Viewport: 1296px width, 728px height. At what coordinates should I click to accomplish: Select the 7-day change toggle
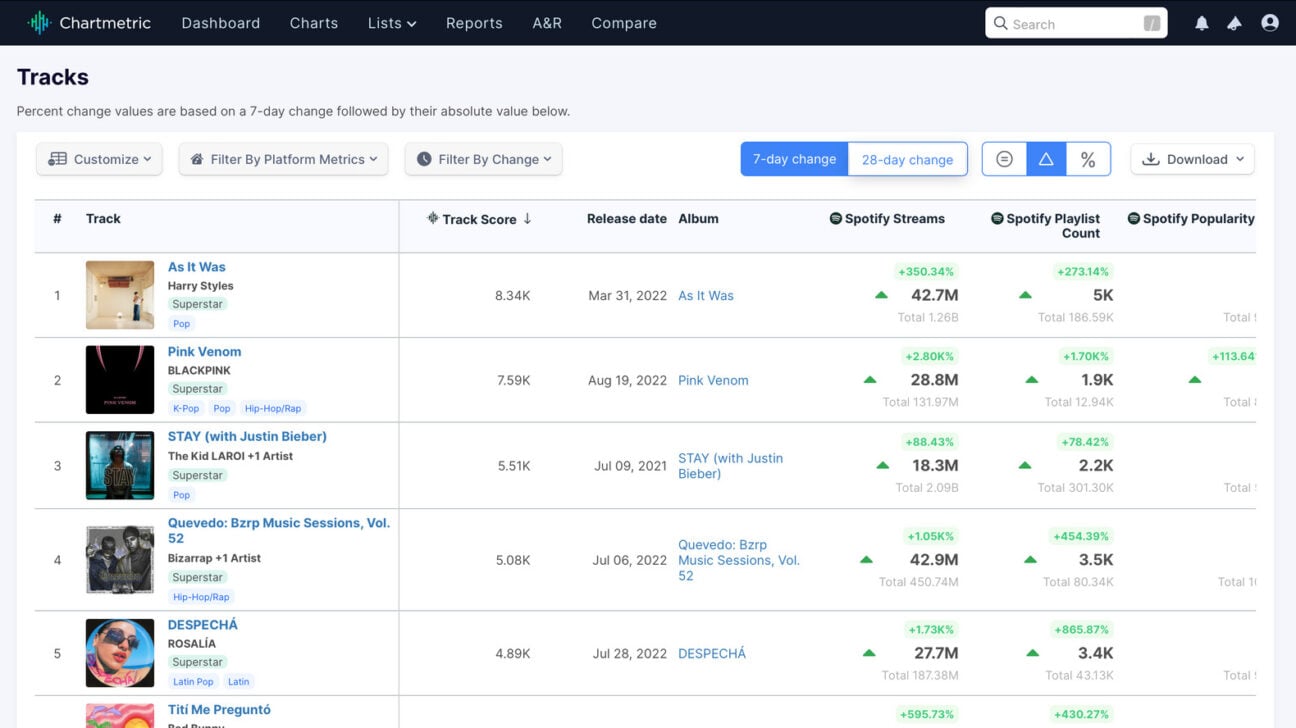click(795, 158)
